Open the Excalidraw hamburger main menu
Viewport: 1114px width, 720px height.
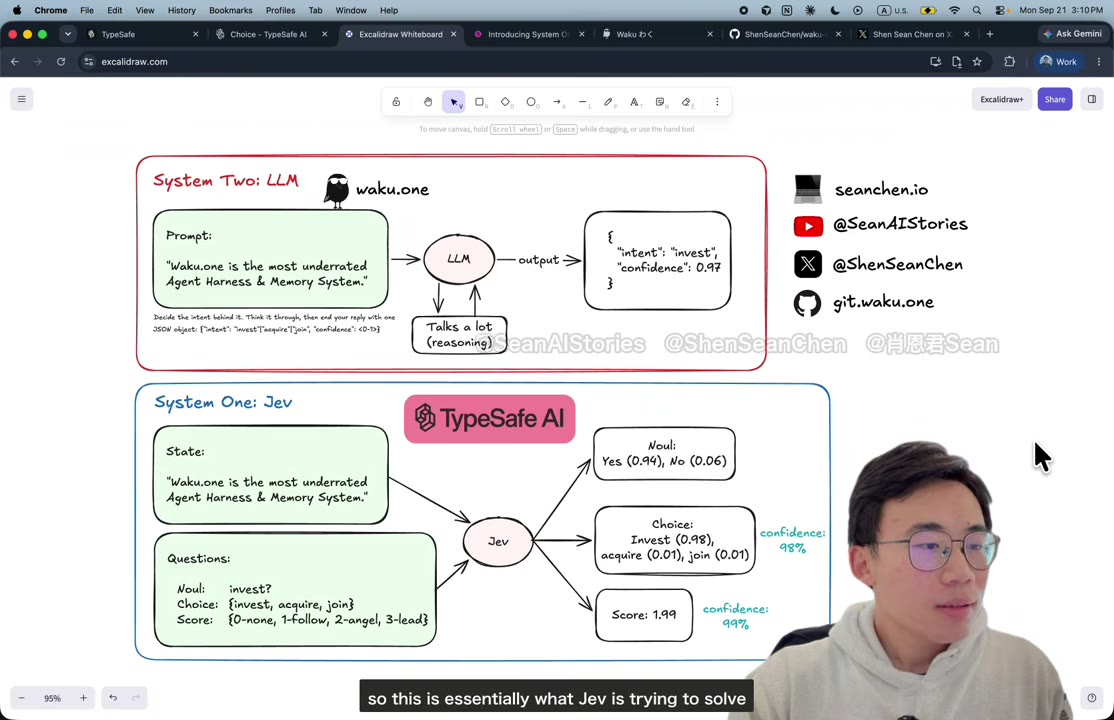21,100
